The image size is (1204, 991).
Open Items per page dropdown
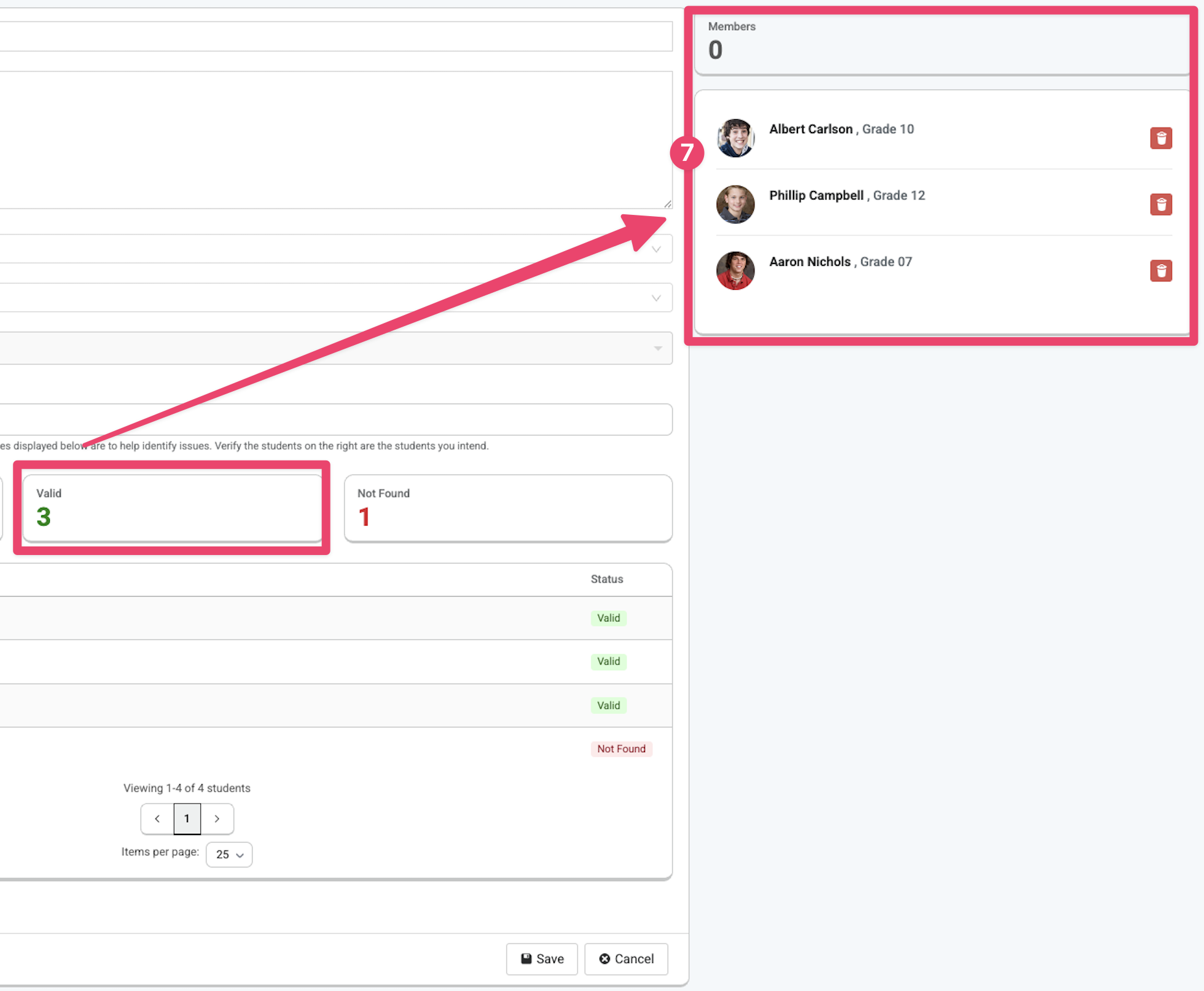tap(229, 854)
